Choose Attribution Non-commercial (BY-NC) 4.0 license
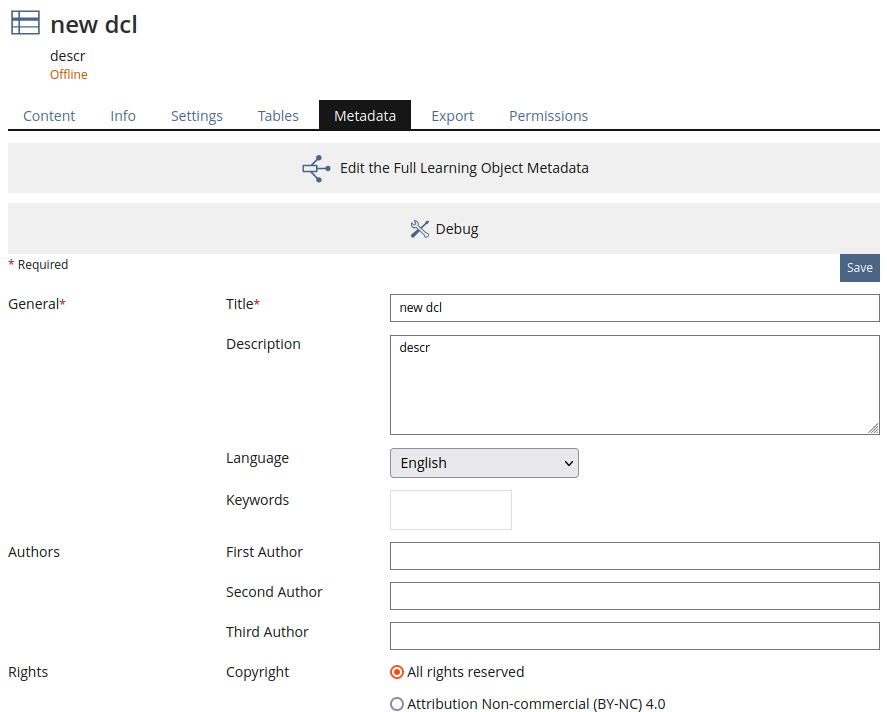 tap(397, 704)
